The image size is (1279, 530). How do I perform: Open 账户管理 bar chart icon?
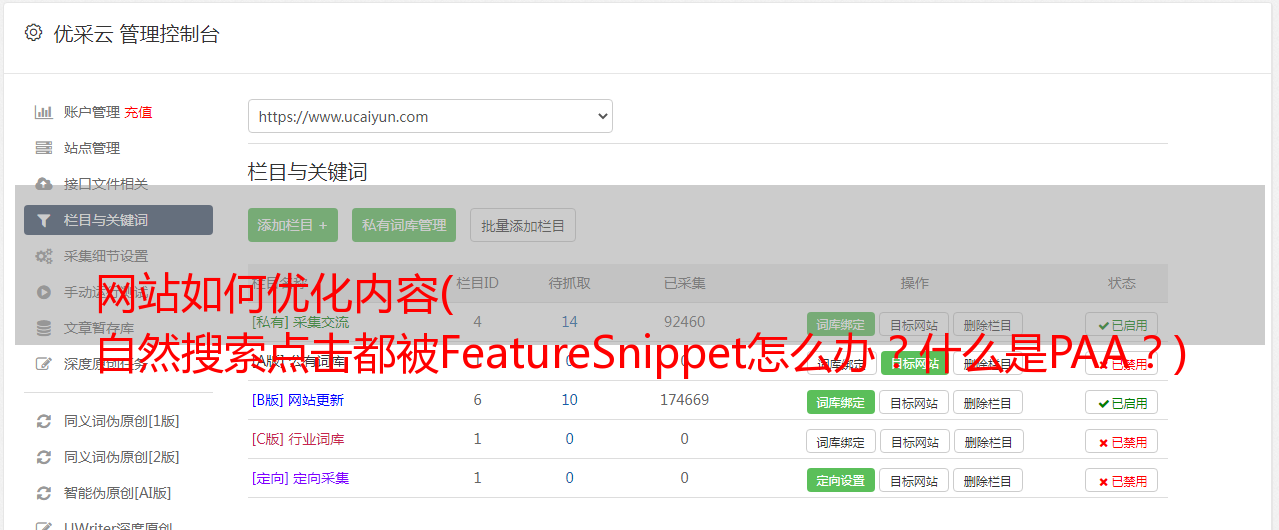pyautogui.click(x=43, y=112)
